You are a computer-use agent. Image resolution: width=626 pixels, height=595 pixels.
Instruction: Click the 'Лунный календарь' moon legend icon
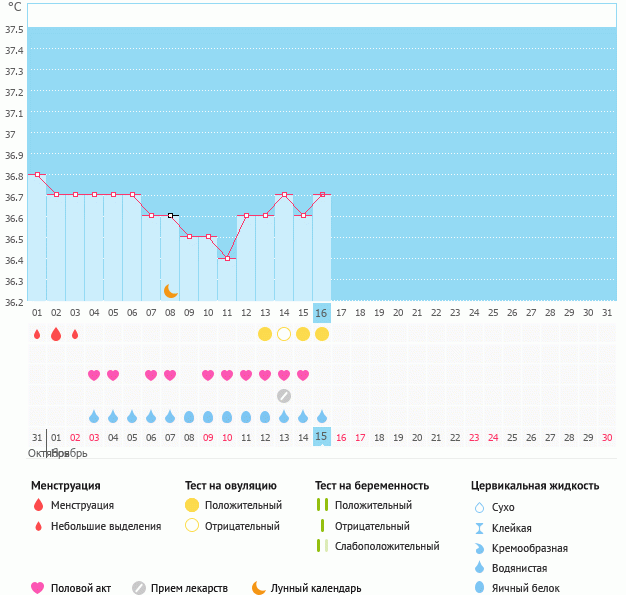click(259, 588)
